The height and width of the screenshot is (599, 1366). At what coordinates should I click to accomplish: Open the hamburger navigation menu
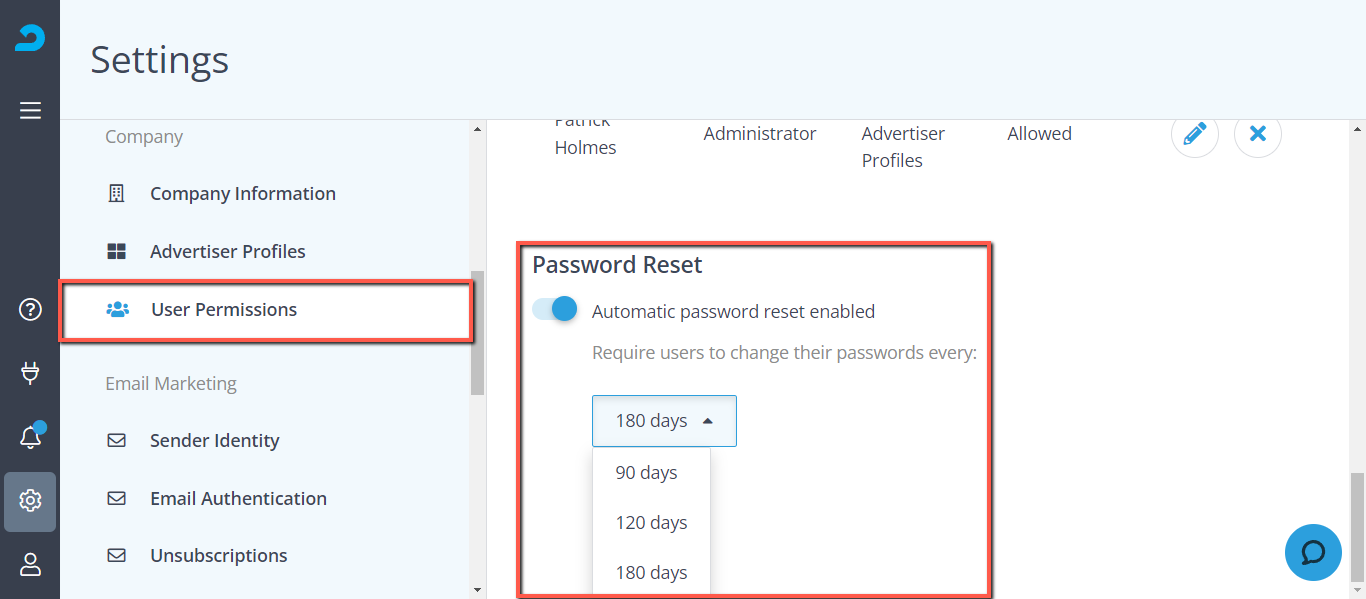[x=30, y=110]
